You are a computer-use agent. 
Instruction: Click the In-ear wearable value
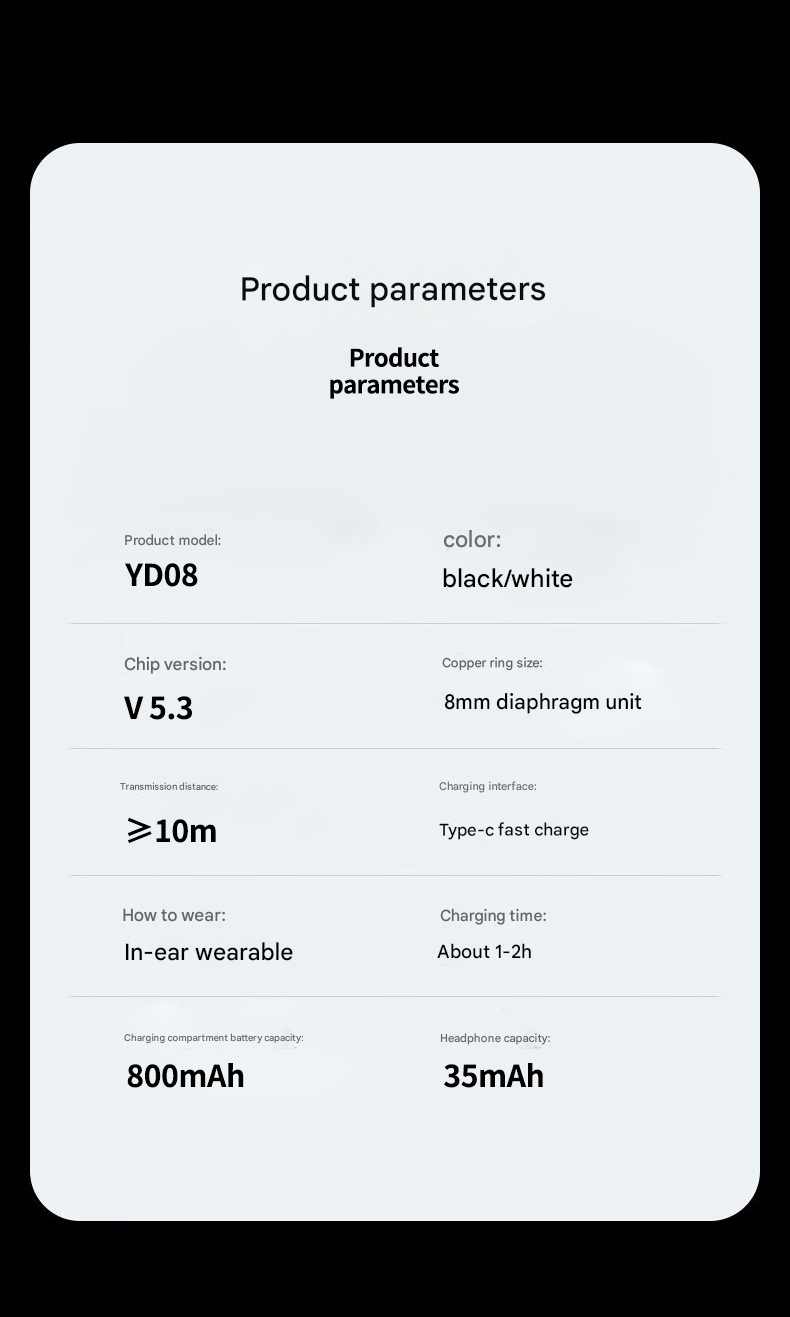click(209, 952)
